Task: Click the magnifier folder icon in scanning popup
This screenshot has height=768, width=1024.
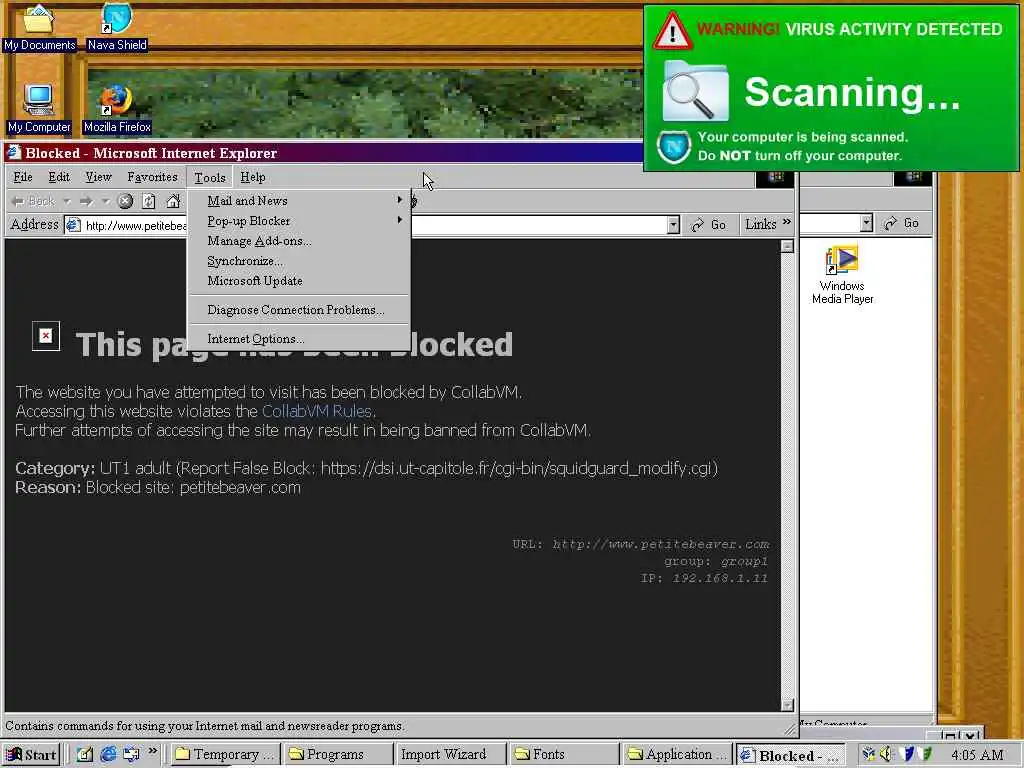Action: [x=695, y=91]
